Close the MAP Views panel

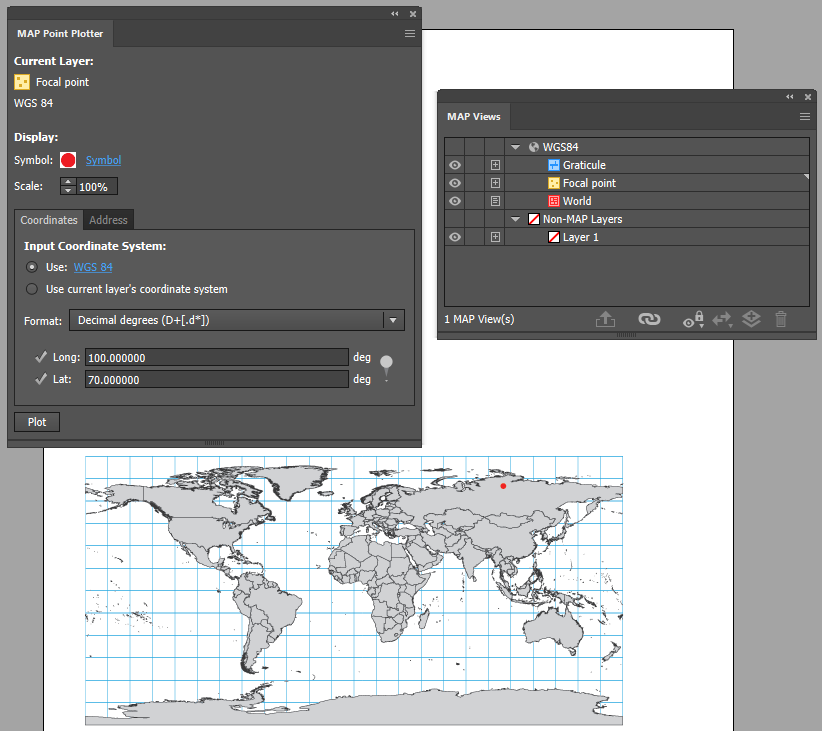[808, 97]
